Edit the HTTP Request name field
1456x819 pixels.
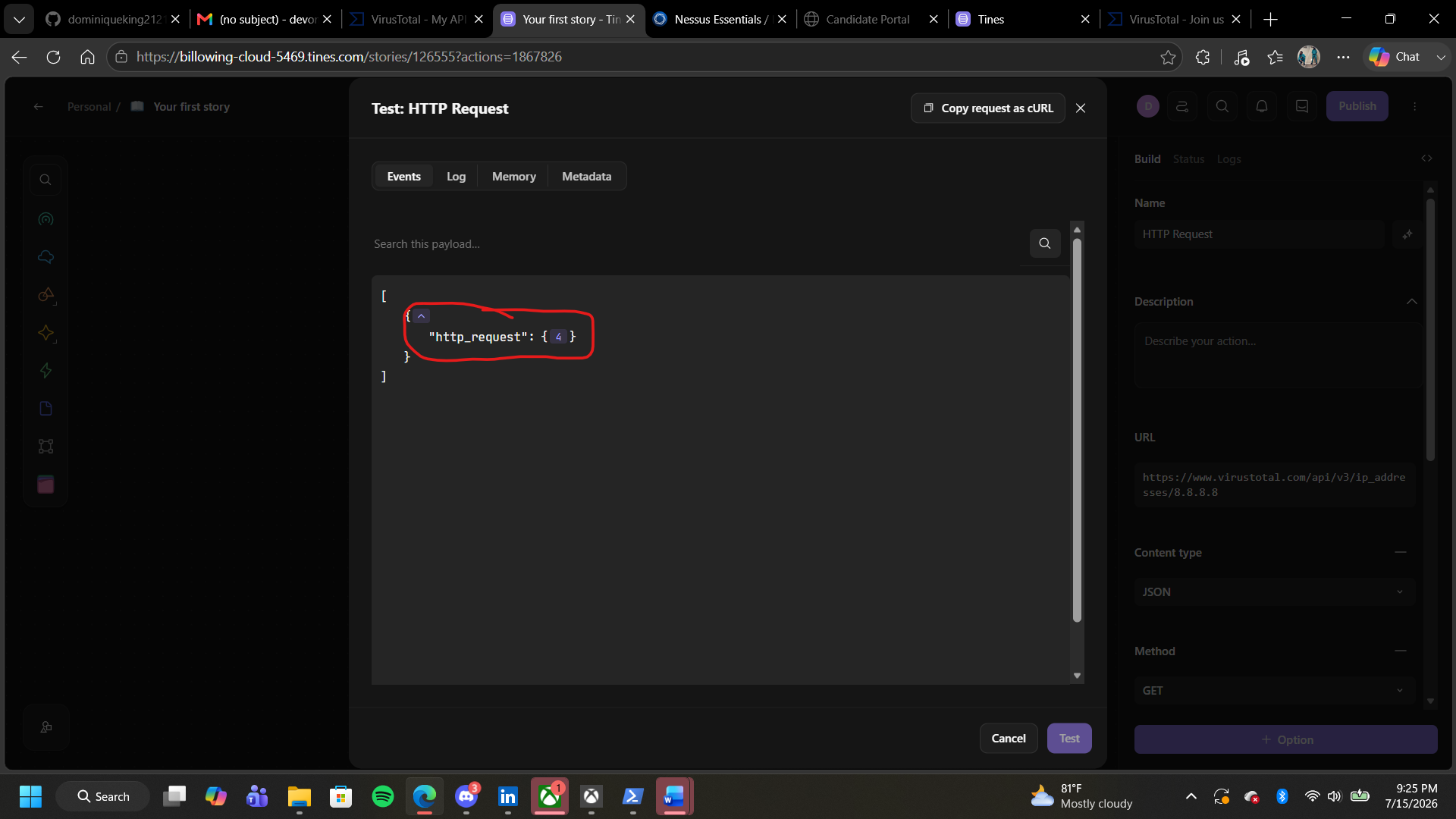[1260, 234]
